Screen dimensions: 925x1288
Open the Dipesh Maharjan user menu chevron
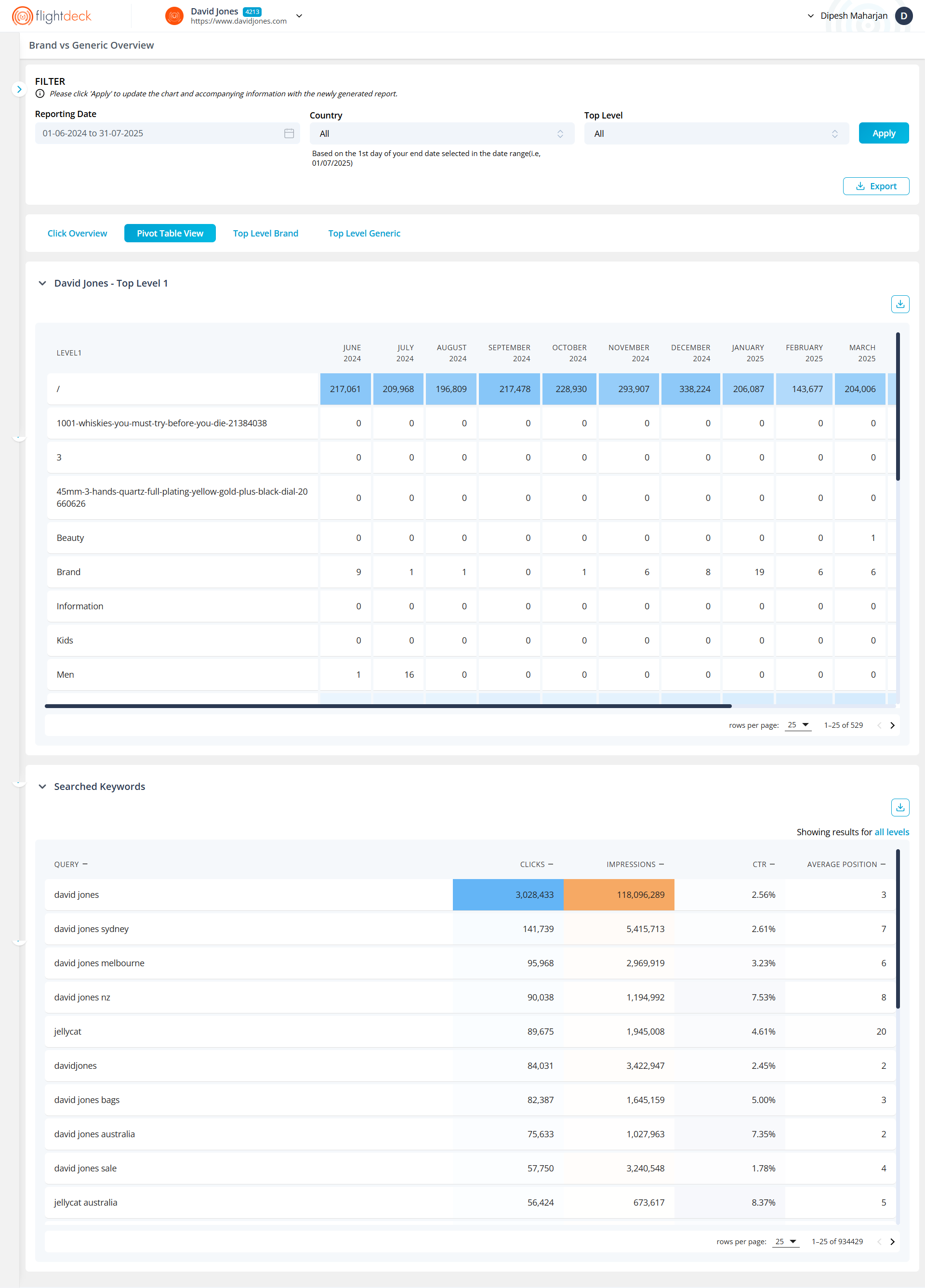810,16
